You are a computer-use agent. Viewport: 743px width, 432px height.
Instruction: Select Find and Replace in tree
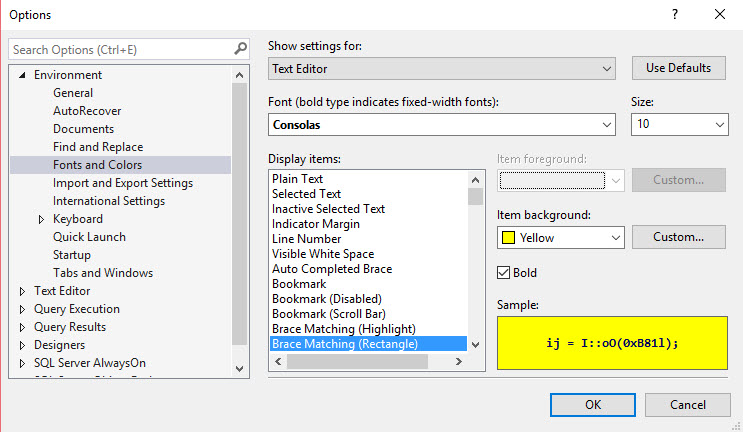click(x=98, y=147)
